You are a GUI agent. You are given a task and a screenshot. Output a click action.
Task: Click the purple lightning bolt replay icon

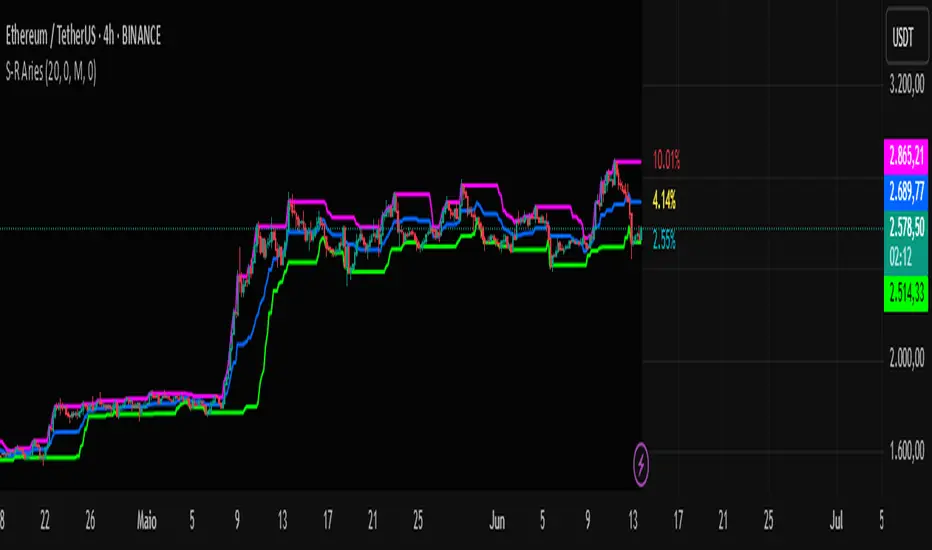[641, 464]
